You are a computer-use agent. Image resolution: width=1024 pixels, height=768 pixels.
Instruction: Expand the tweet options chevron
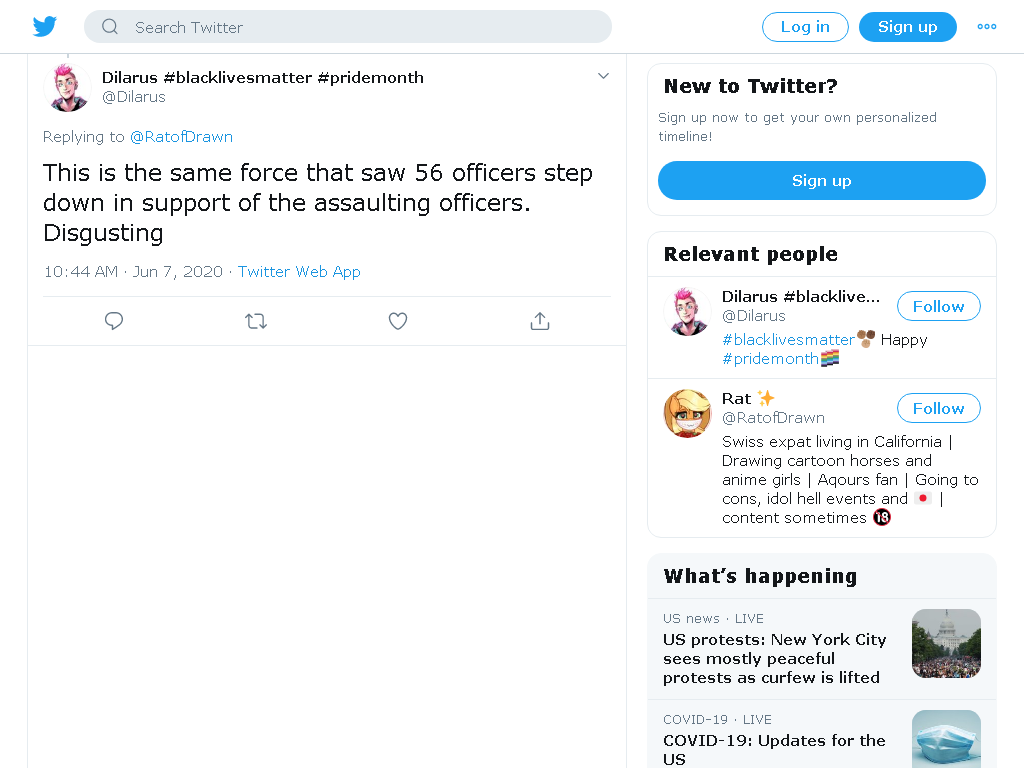tap(603, 76)
